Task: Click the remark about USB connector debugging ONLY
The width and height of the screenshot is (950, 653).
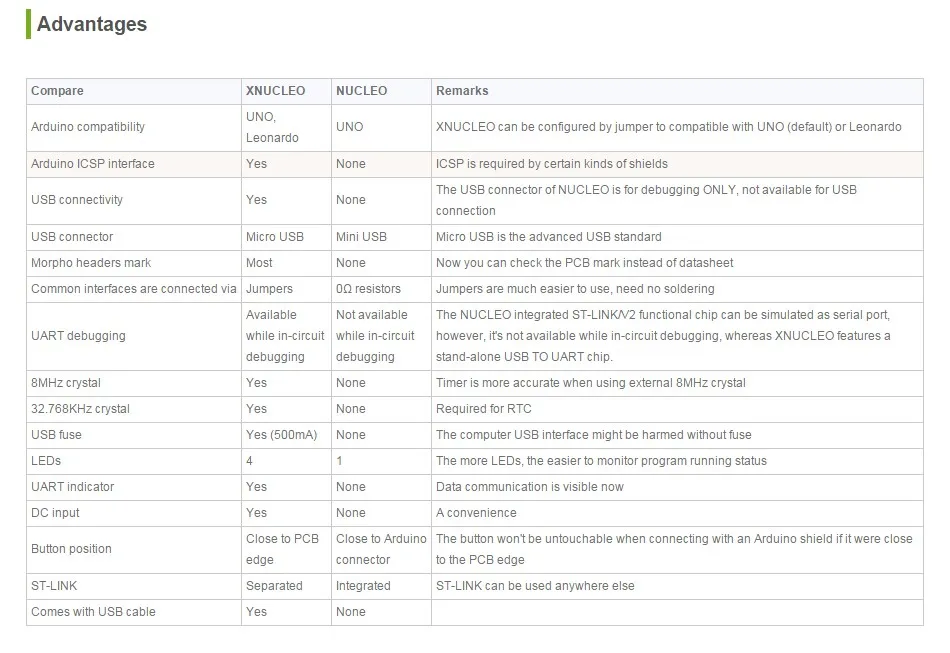Action: (646, 201)
